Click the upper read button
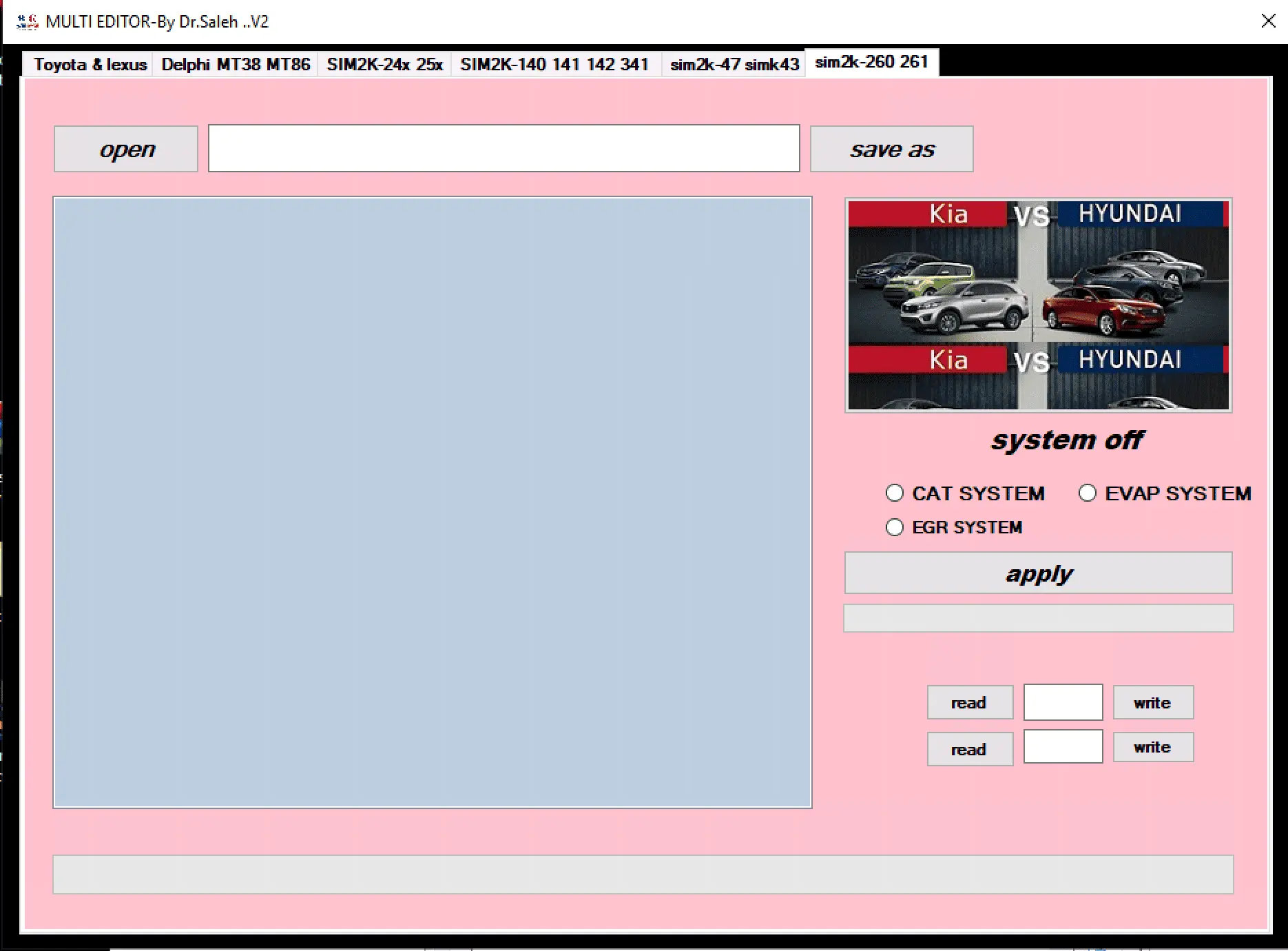 [x=970, y=702]
